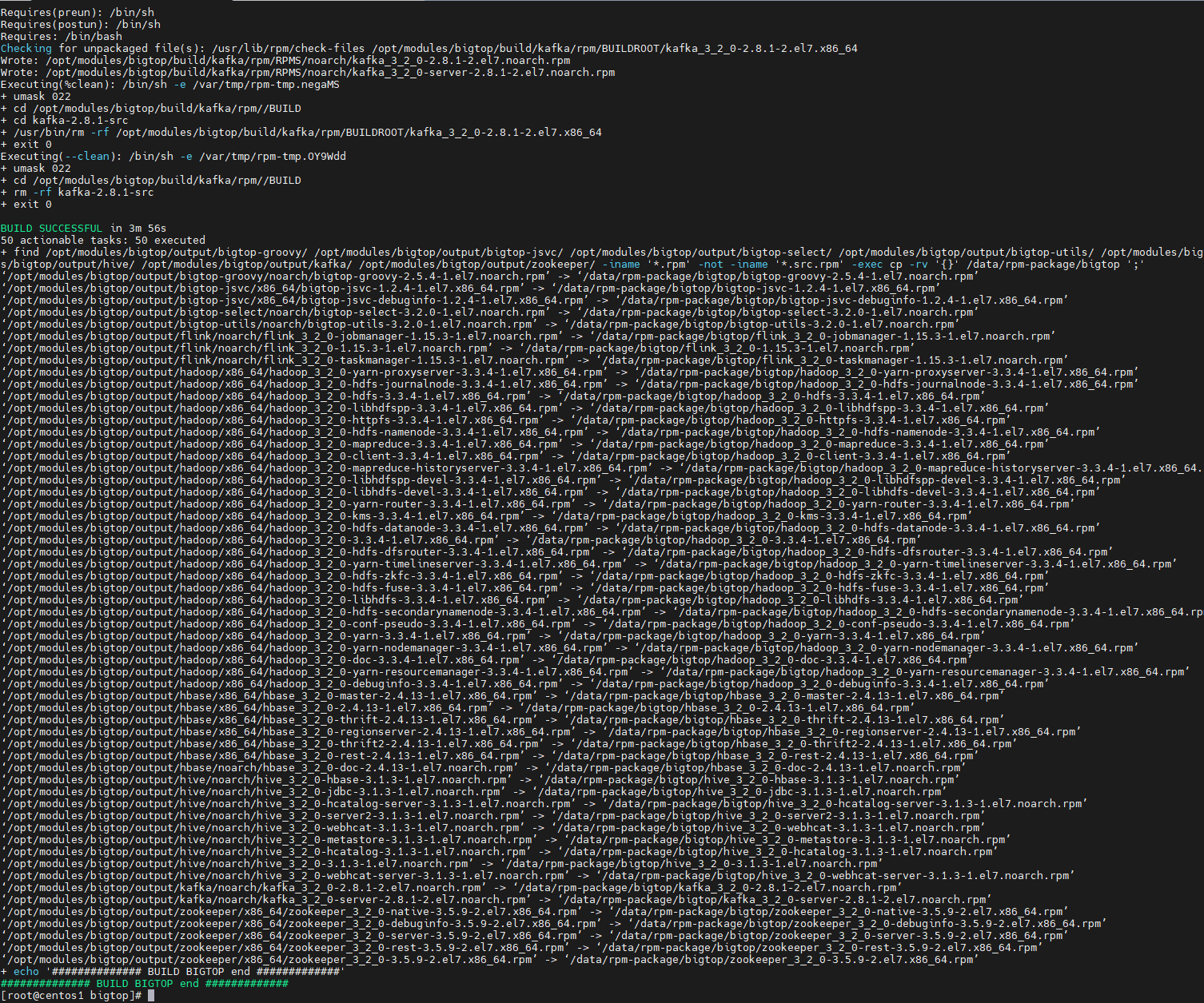Screen dimensions: 1204x1003
Task: Click the green BUILD SUCCESSFUL message
Action: point(52,229)
